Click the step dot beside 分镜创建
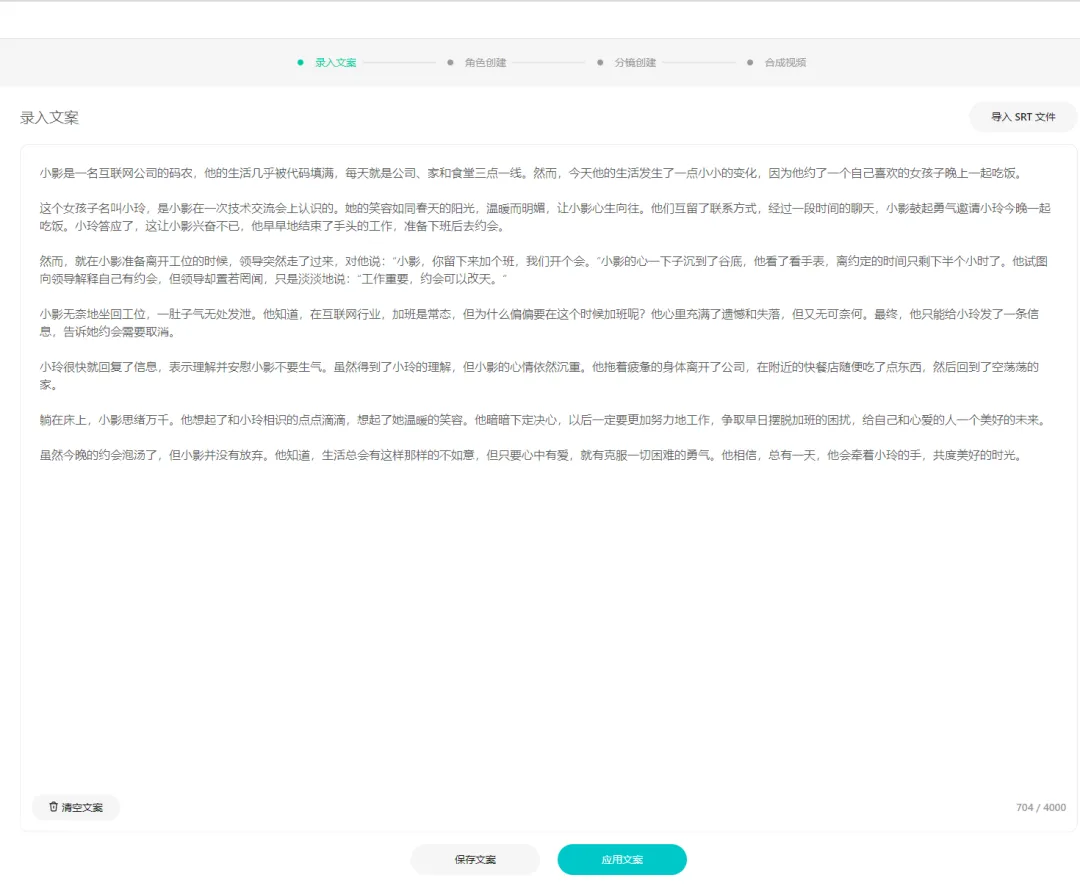Viewport: 1080px width, 886px height. point(599,62)
